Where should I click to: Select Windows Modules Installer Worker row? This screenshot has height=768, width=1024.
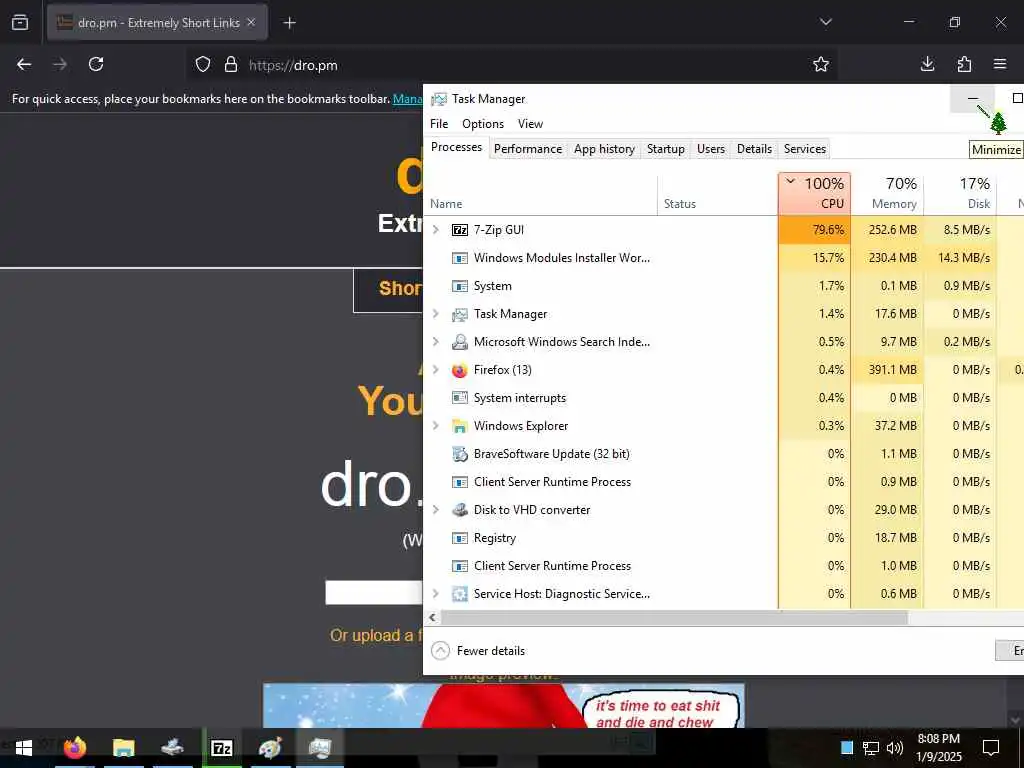[x=724, y=258]
